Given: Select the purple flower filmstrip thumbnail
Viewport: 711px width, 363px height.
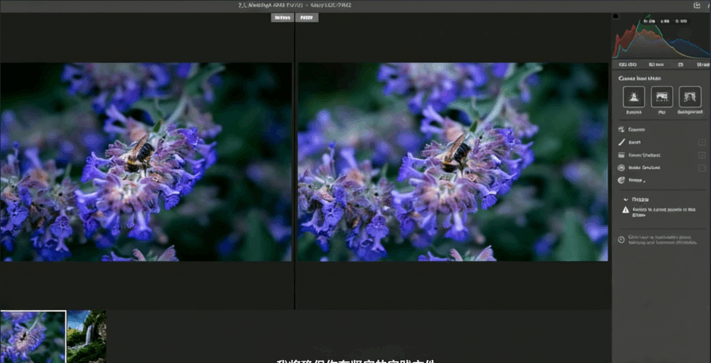Looking at the screenshot, I should [33, 337].
